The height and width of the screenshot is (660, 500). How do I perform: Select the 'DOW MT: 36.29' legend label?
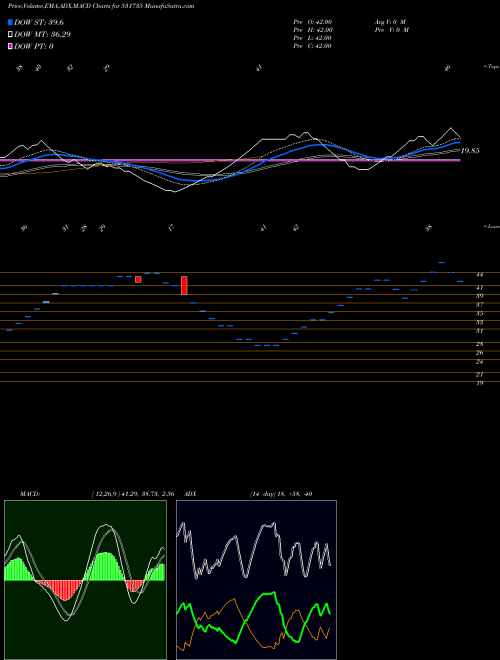42,34
